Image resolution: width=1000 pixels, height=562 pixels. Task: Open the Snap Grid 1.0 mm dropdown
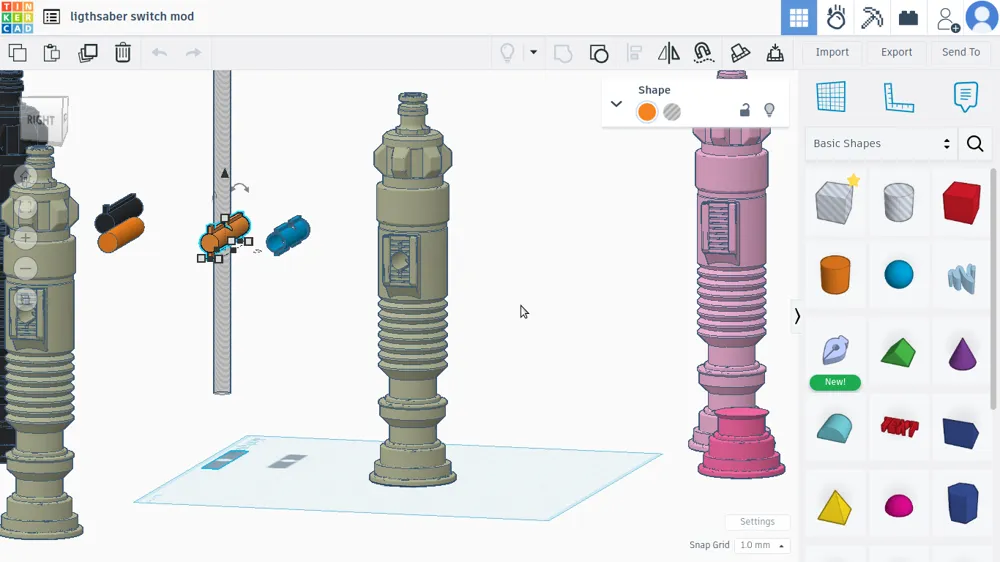[762, 545]
